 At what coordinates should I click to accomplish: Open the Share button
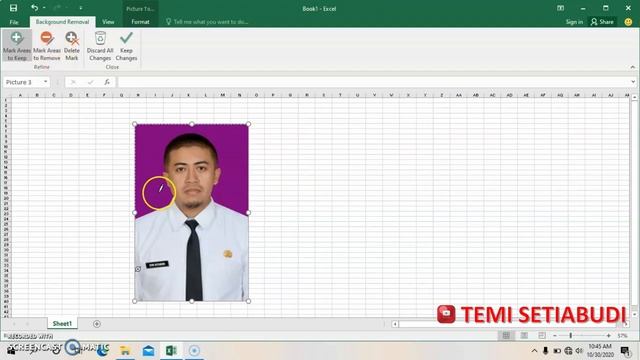602,22
